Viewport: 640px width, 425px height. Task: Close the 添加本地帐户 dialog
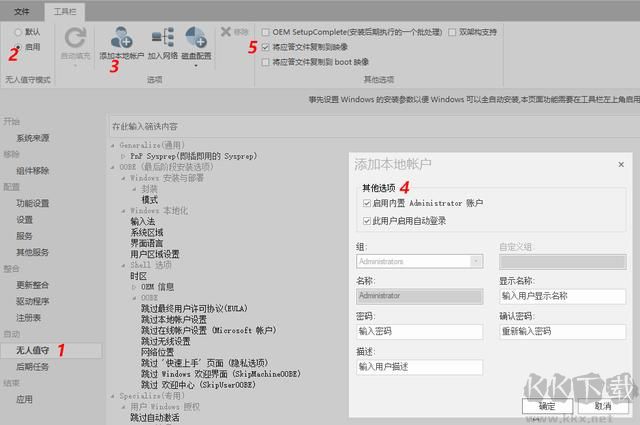[621, 165]
